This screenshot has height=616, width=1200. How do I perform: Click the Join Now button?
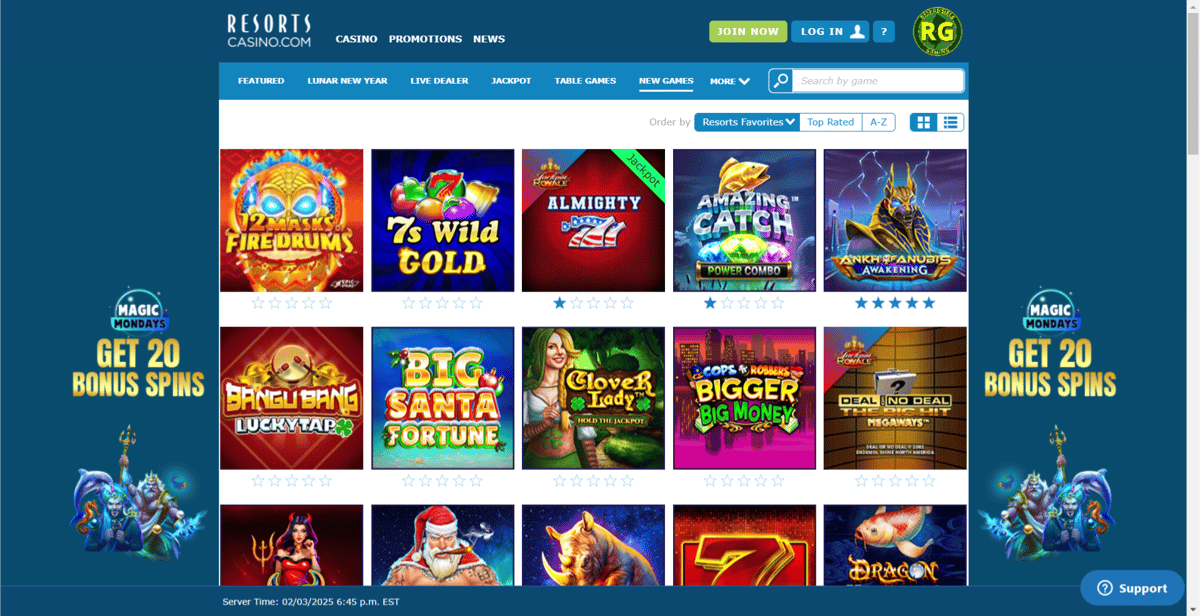point(748,32)
